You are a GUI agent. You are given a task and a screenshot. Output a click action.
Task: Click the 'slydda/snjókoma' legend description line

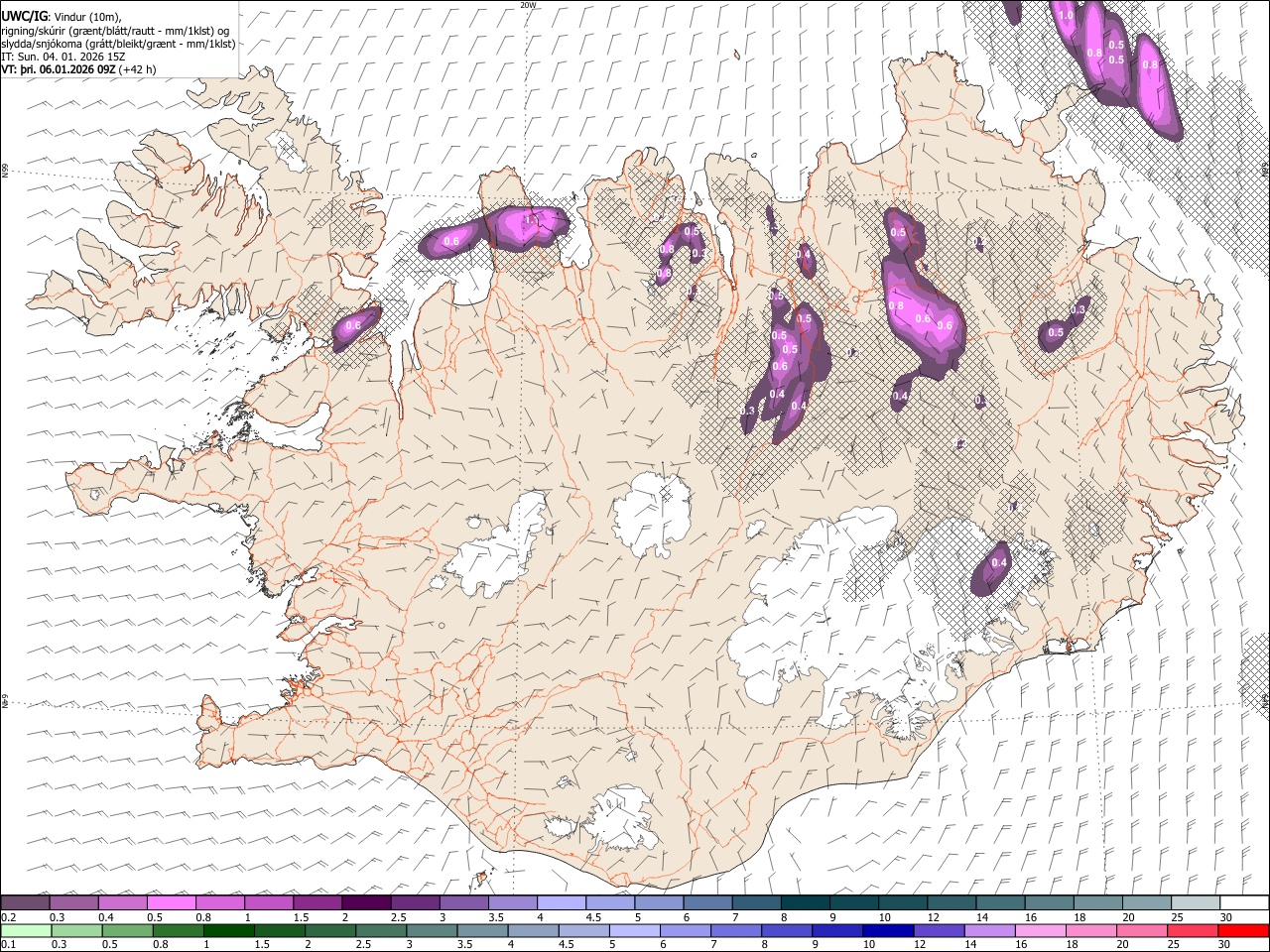pos(118,44)
